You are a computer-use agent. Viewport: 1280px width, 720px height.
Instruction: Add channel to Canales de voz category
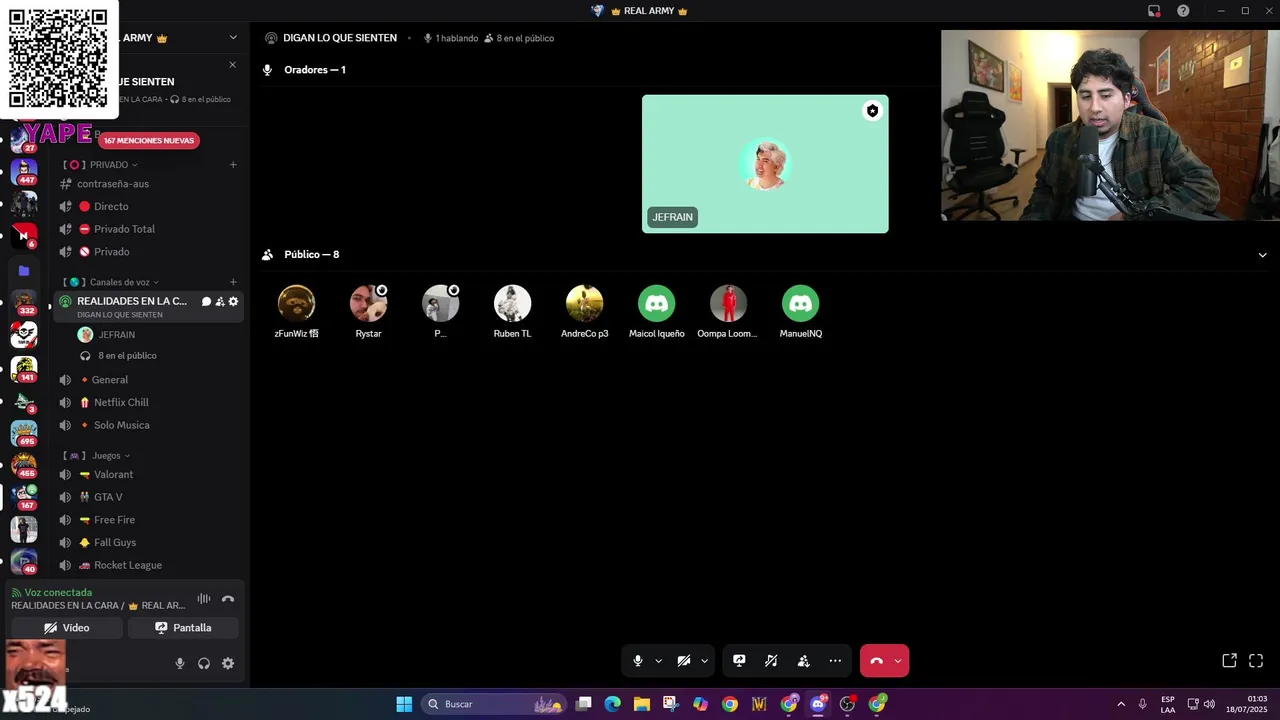coord(233,283)
